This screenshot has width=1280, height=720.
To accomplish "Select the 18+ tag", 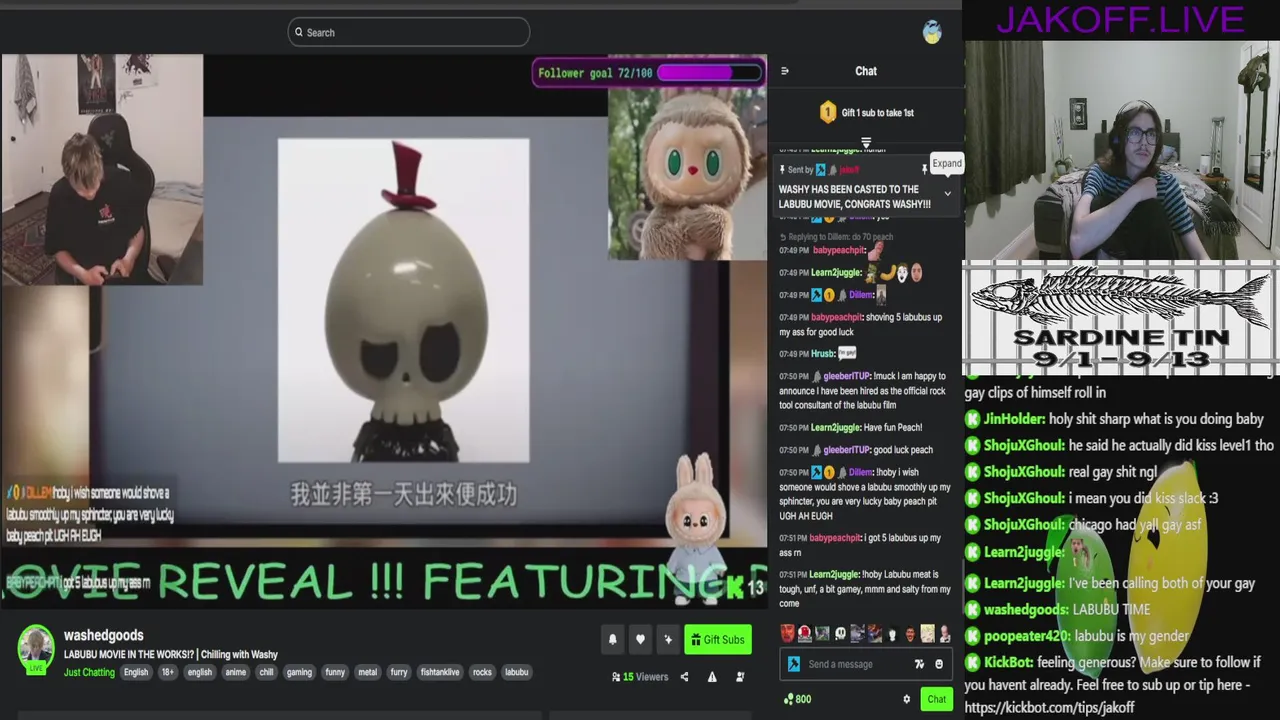I will 168,672.
